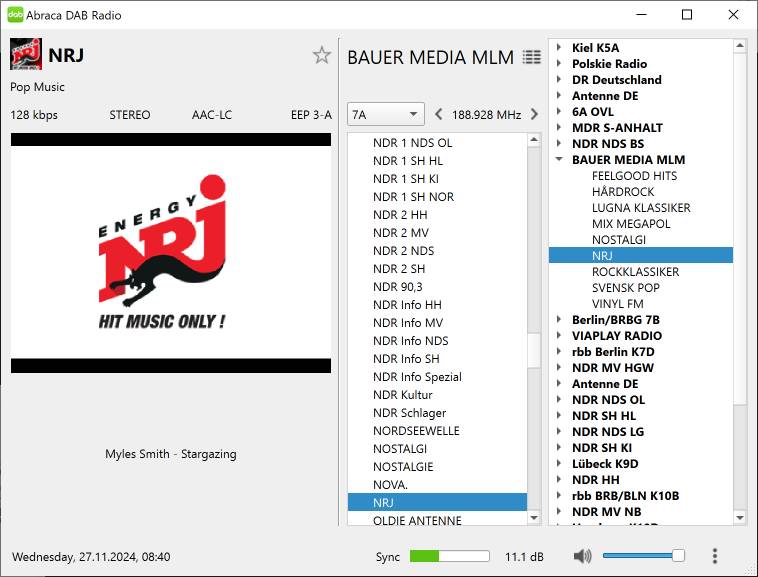Open the three-dot application menu
The image size is (758, 577).
[714, 556]
